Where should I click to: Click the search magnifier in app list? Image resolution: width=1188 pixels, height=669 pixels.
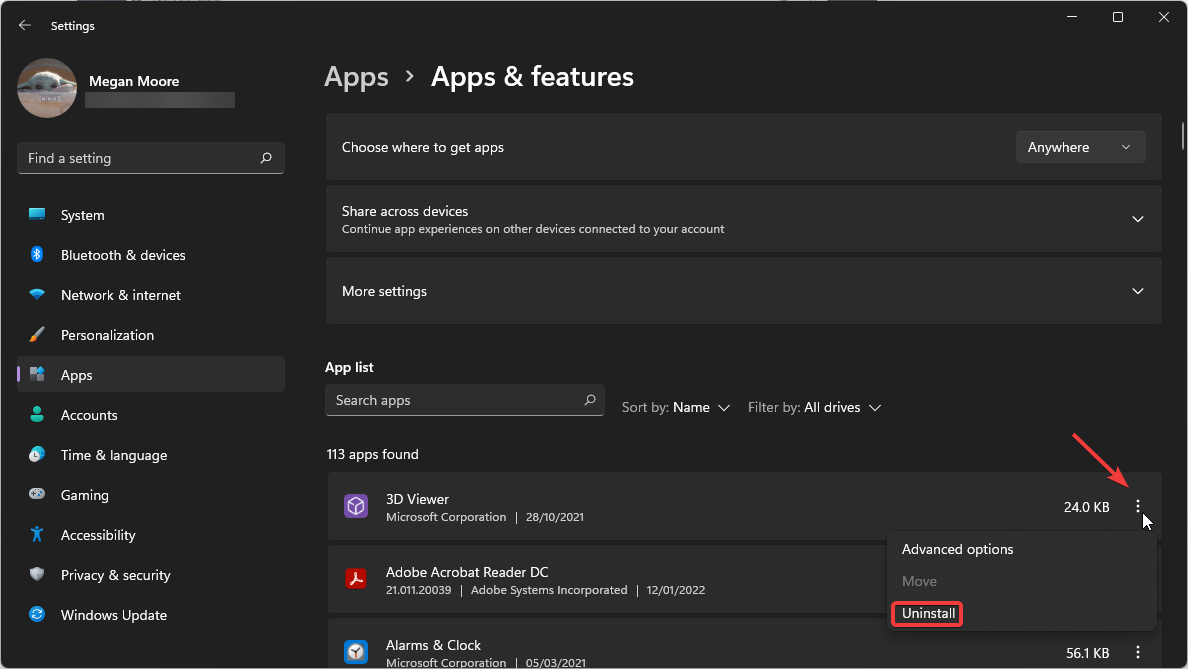coord(590,400)
